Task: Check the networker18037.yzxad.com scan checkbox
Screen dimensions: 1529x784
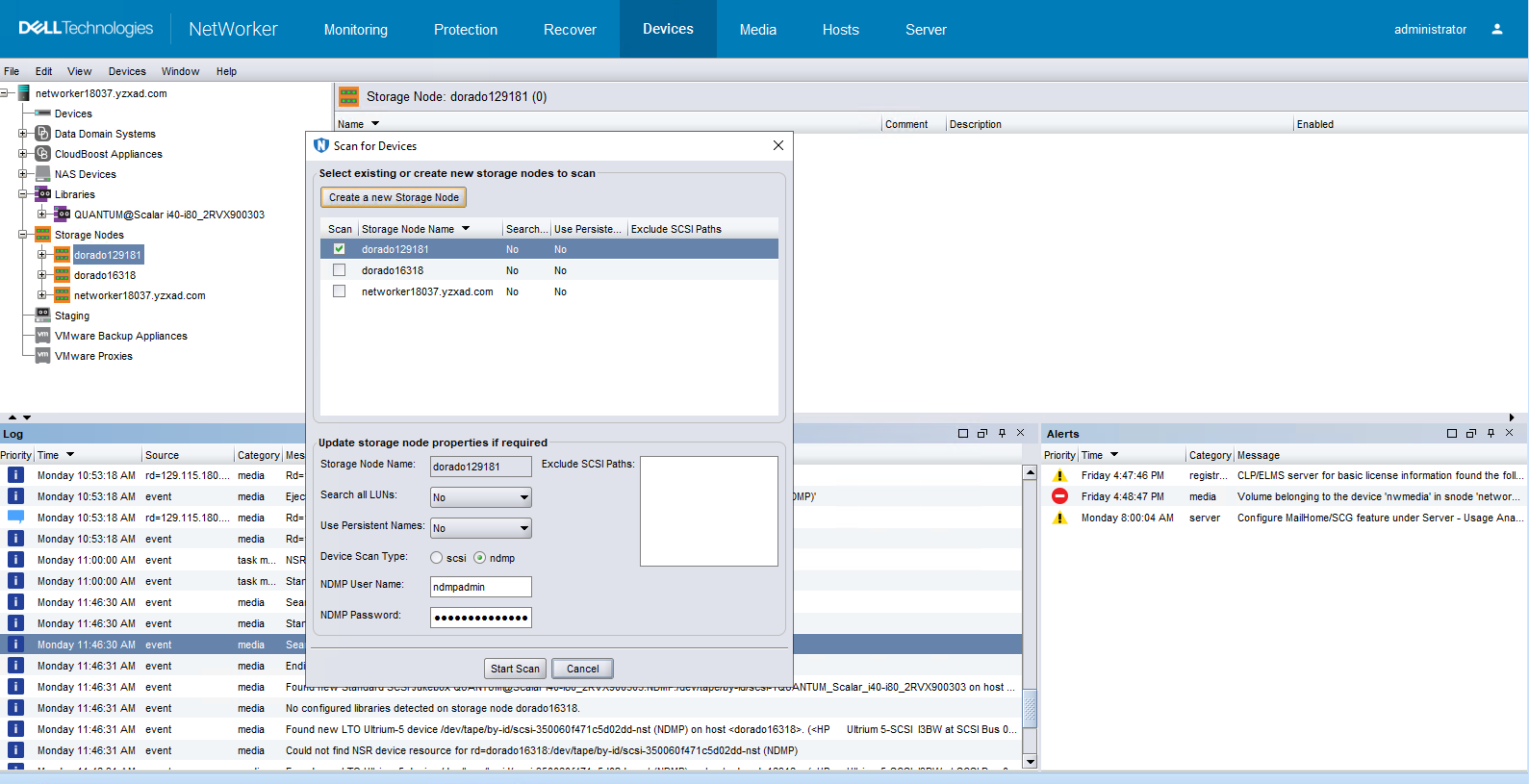Action: tap(339, 291)
